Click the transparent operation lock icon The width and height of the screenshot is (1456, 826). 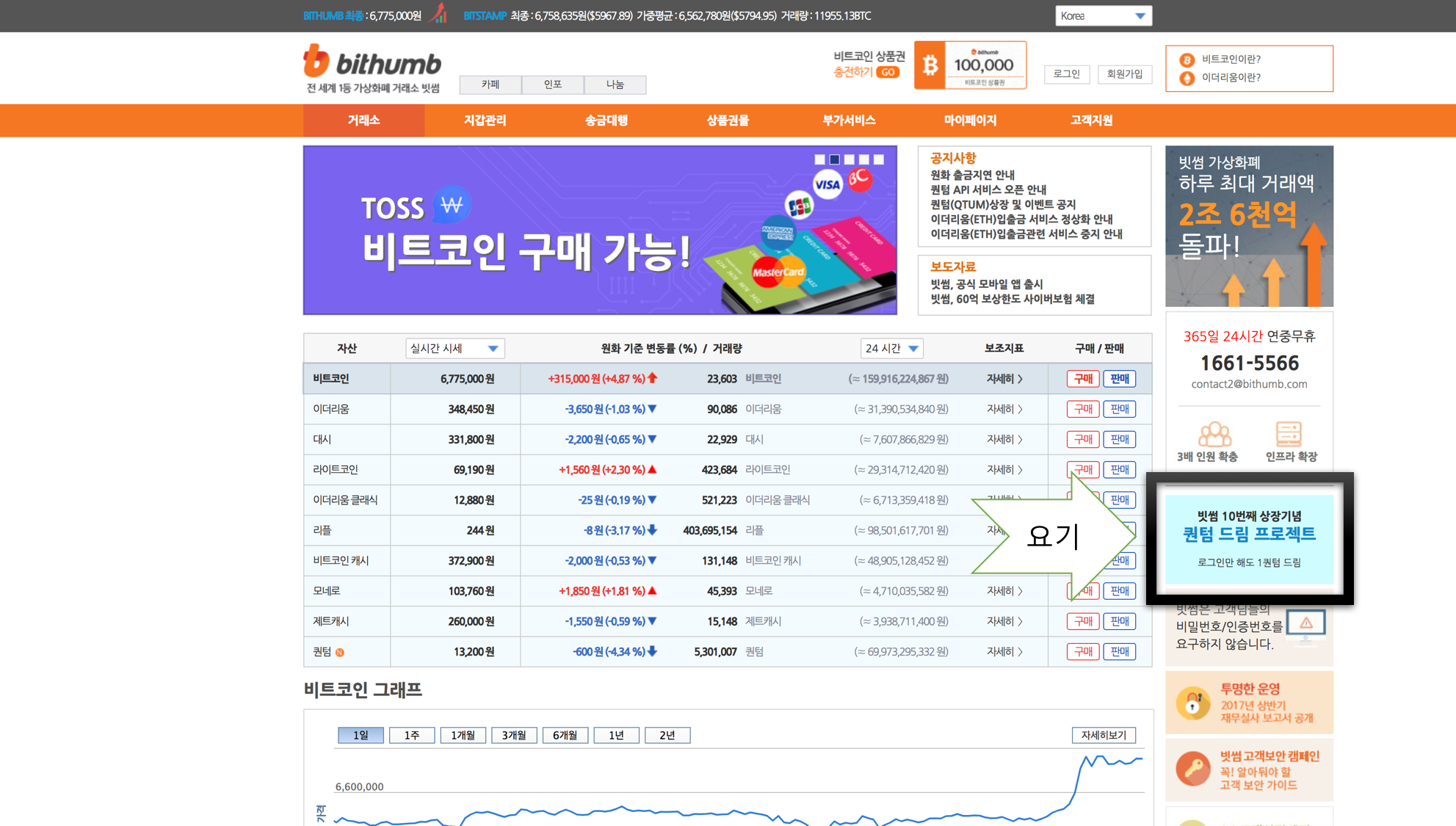[x=1192, y=703]
